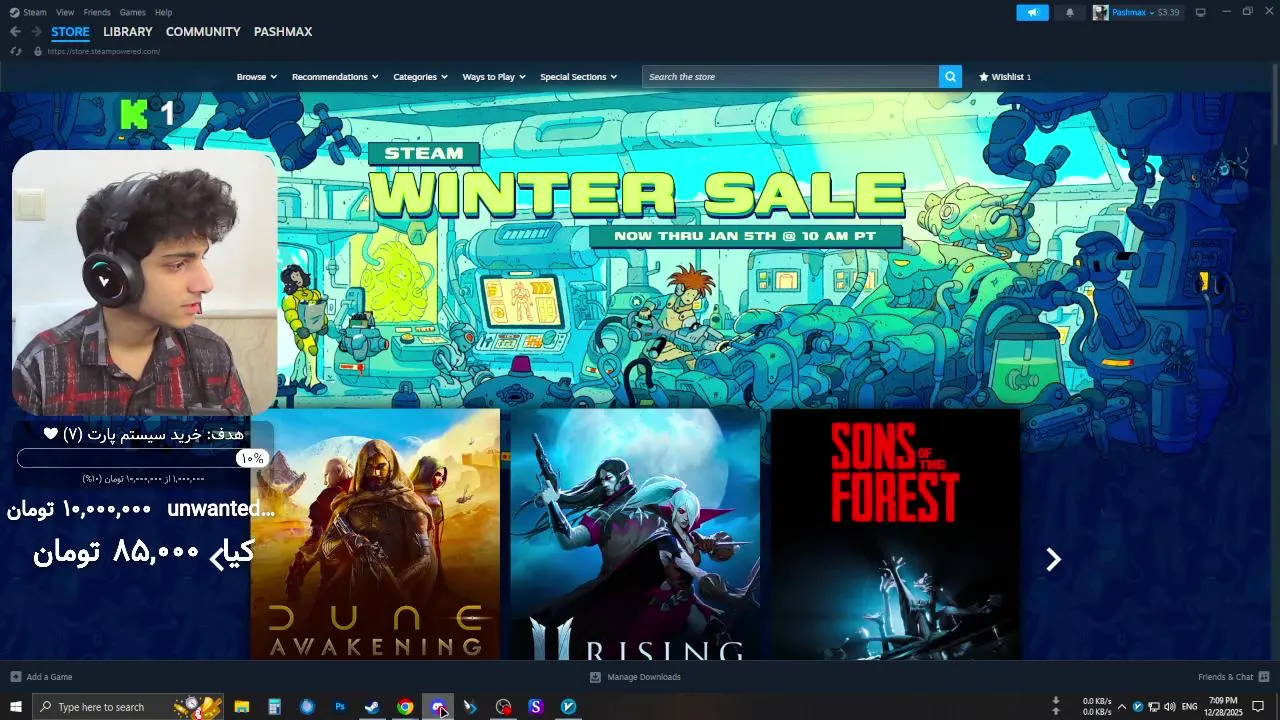Expand the Special Sections dropdown
1280x720 pixels.
578,77
